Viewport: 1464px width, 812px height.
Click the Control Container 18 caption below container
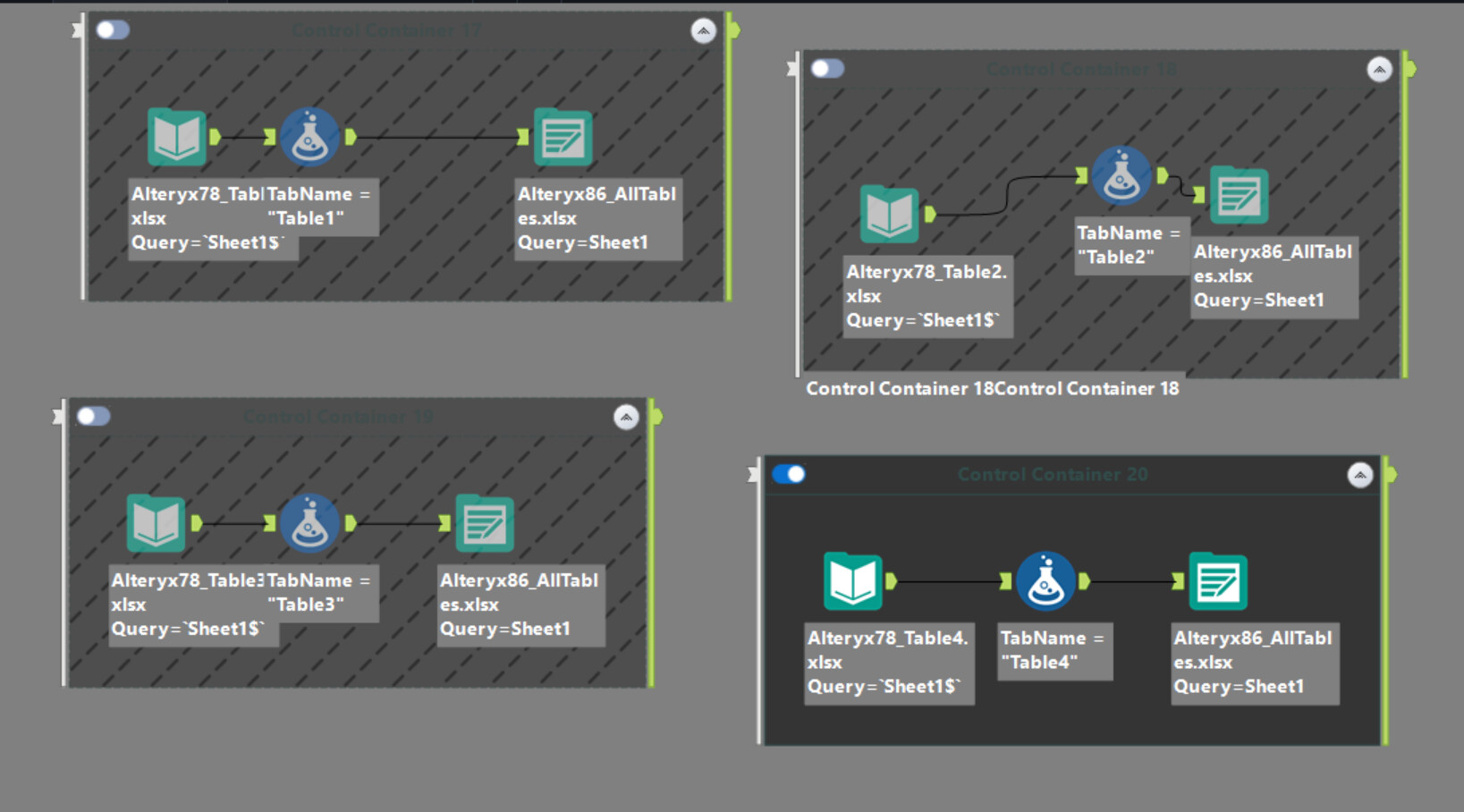tap(992, 389)
